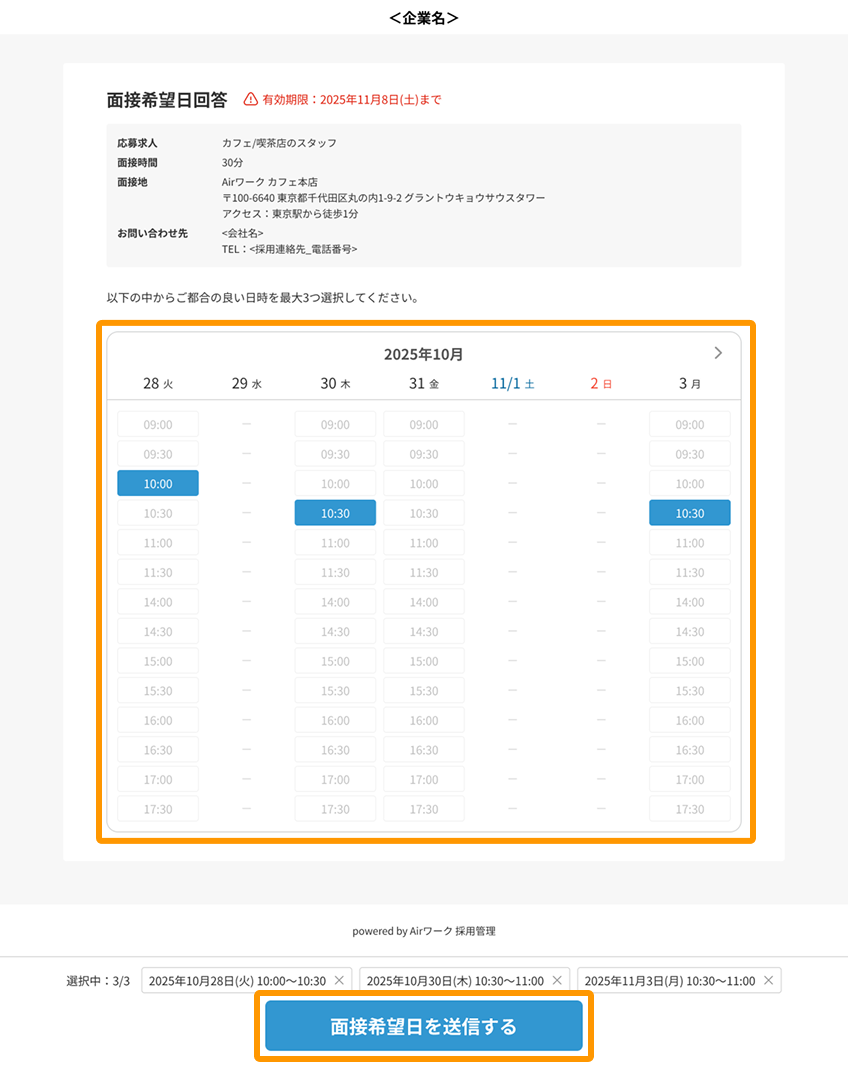Viewport: 848px width, 1066px height.
Task: Click the 面接希望日を送信する button
Action: [424, 1026]
